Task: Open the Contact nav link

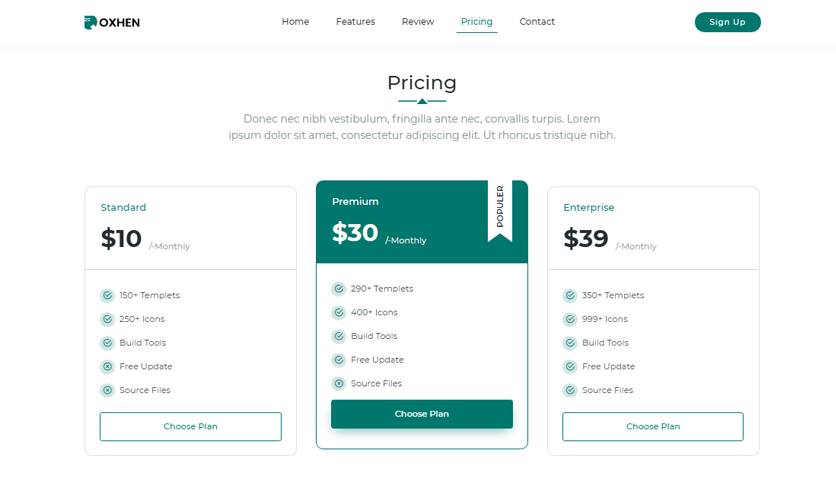Action: click(537, 22)
